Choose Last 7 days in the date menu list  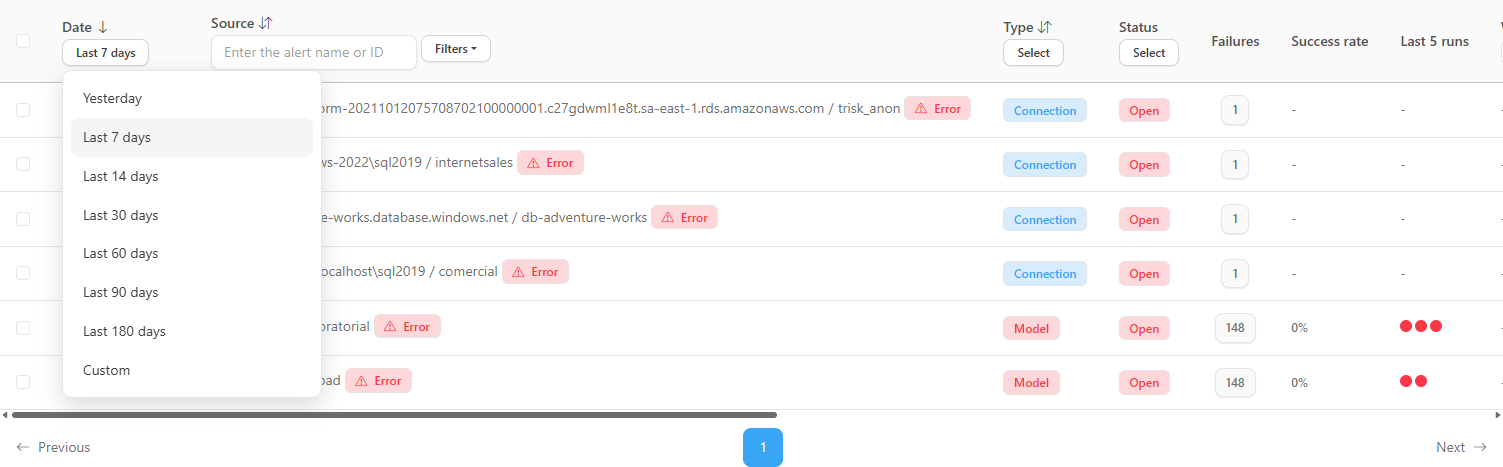[x=192, y=137]
